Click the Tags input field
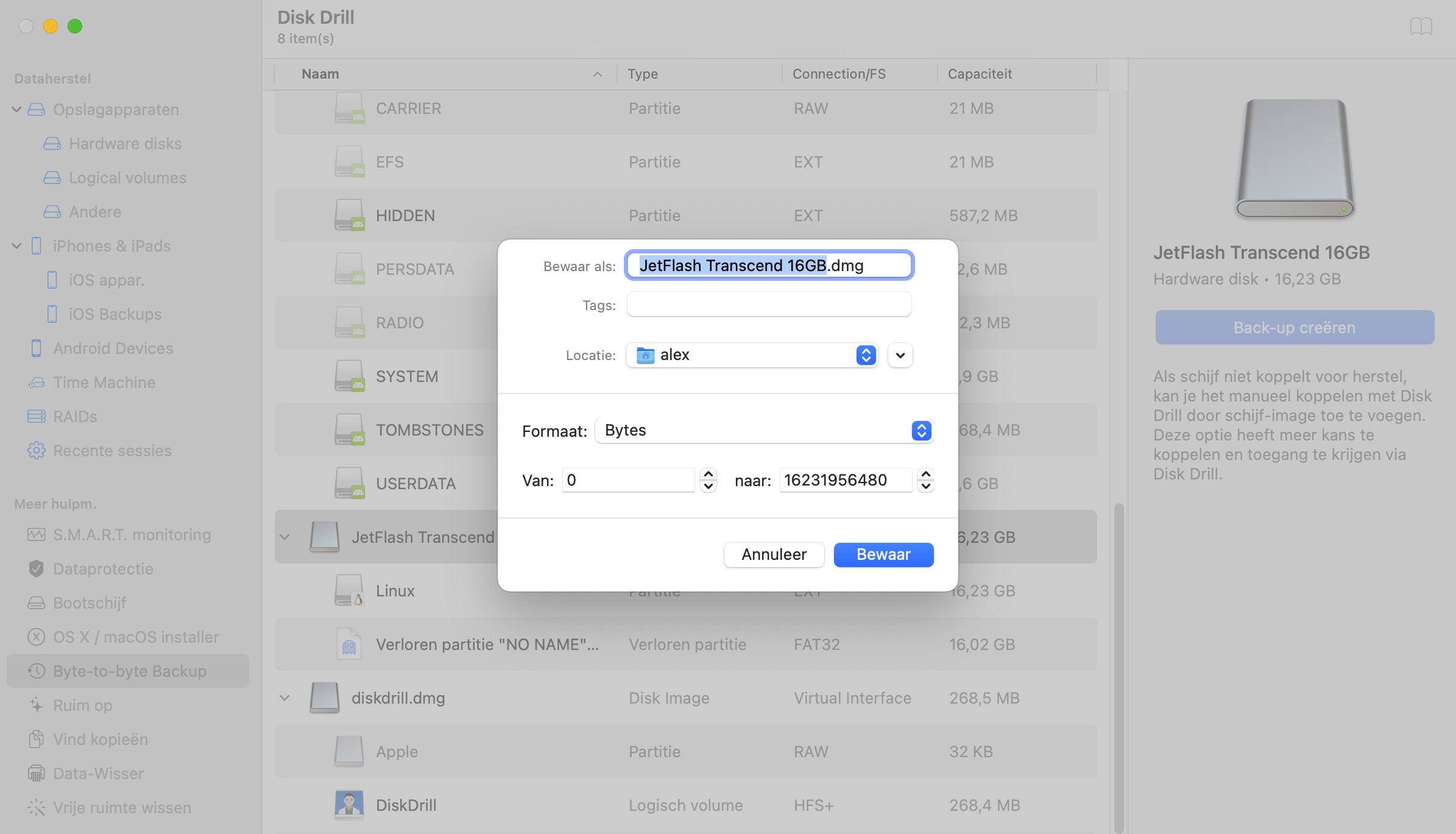The width and height of the screenshot is (1456, 834). [769, 305]
